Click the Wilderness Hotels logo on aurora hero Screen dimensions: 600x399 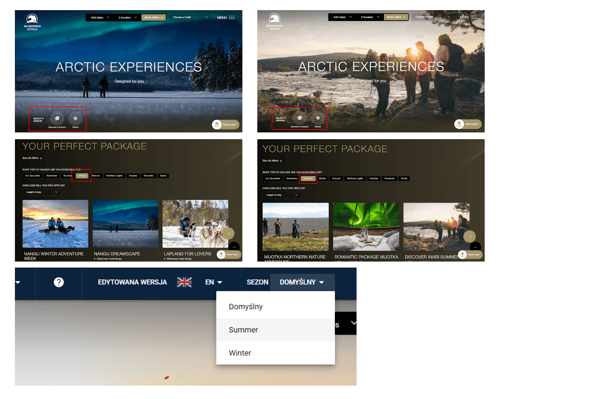pyautogui.click(x=32, y=22)
